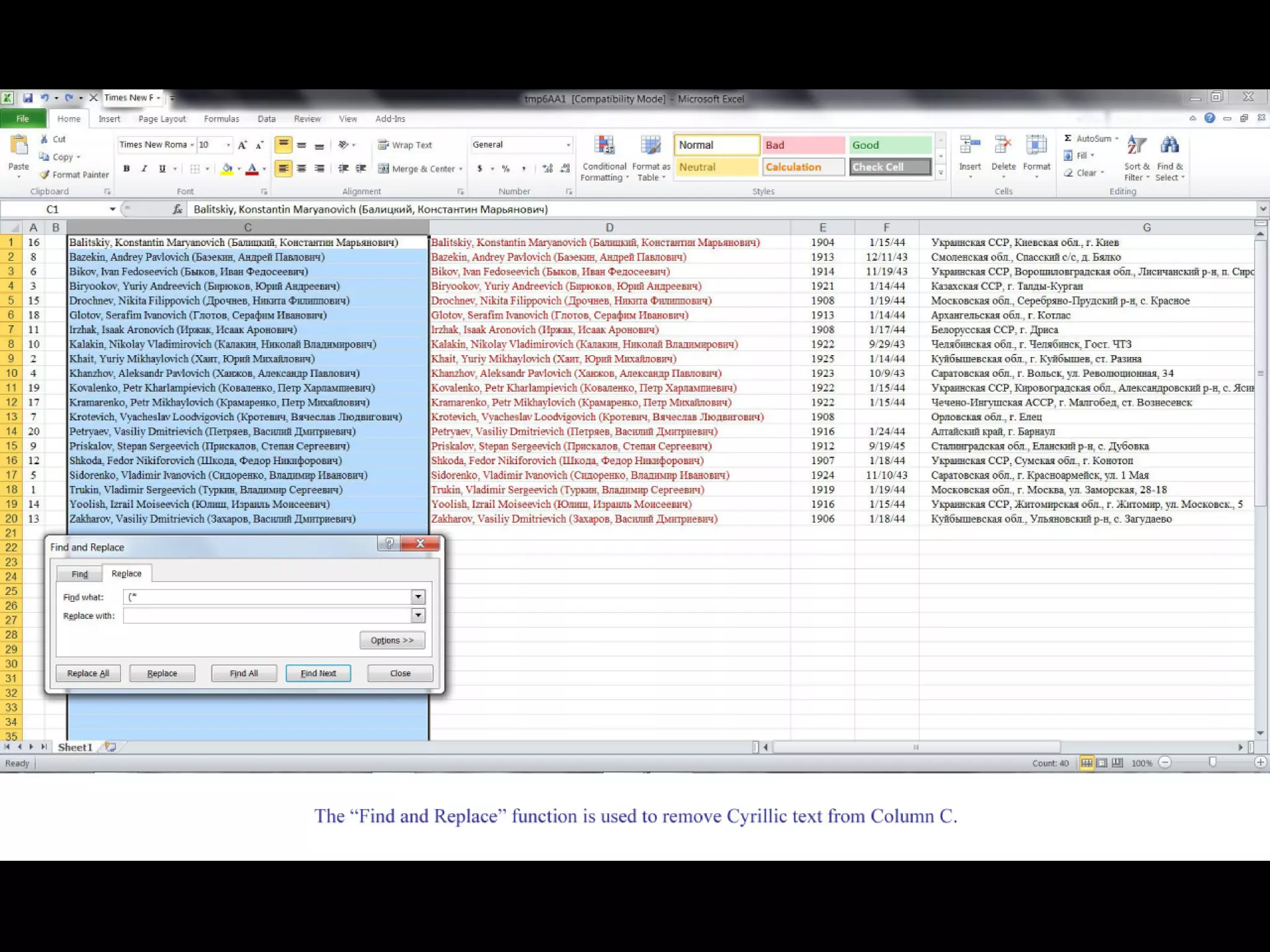Click the zoom slider handle

(x=1213, y=762)
